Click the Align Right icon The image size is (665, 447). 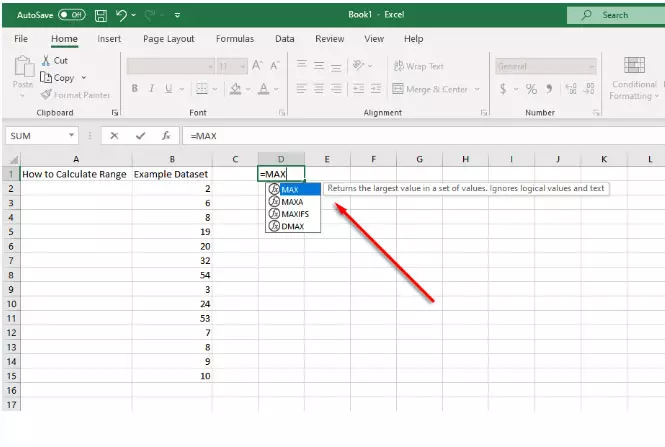click(x=336, y=89)
